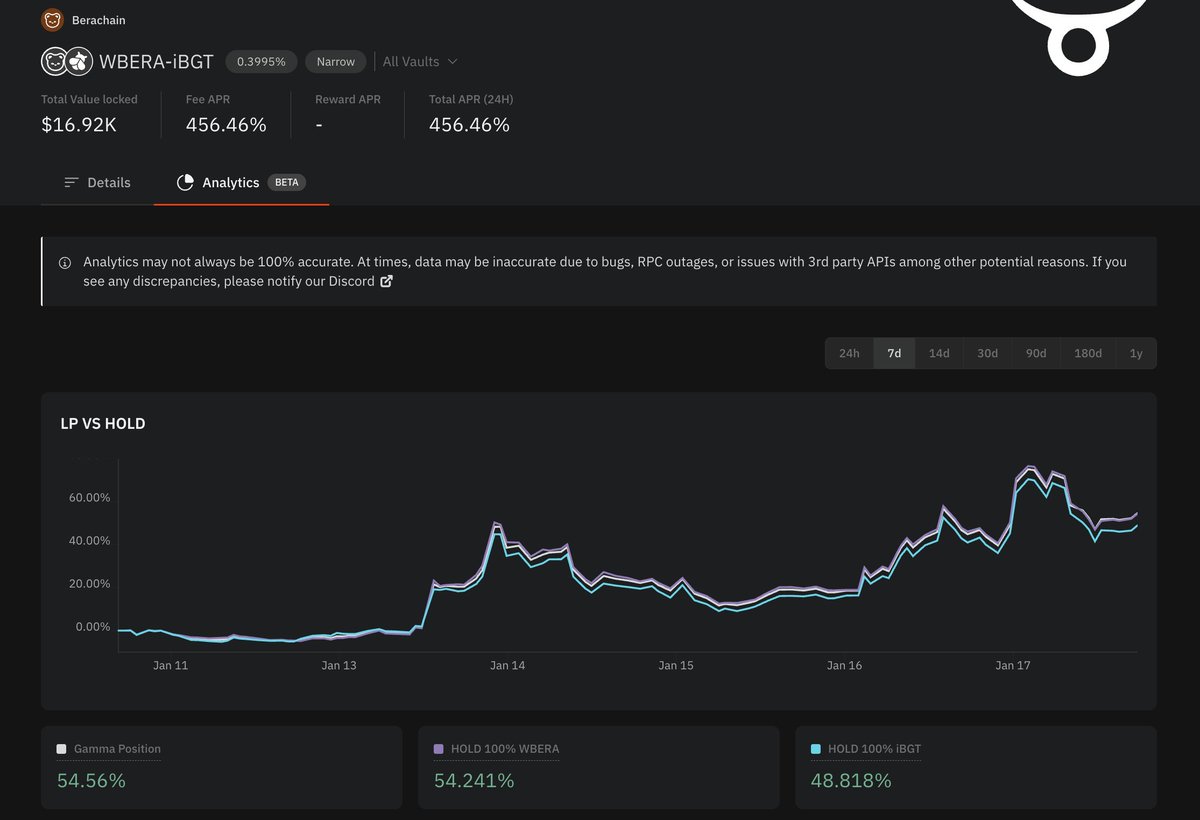Click the Details list icon
1200x820 pixels.
coord(71,182)
